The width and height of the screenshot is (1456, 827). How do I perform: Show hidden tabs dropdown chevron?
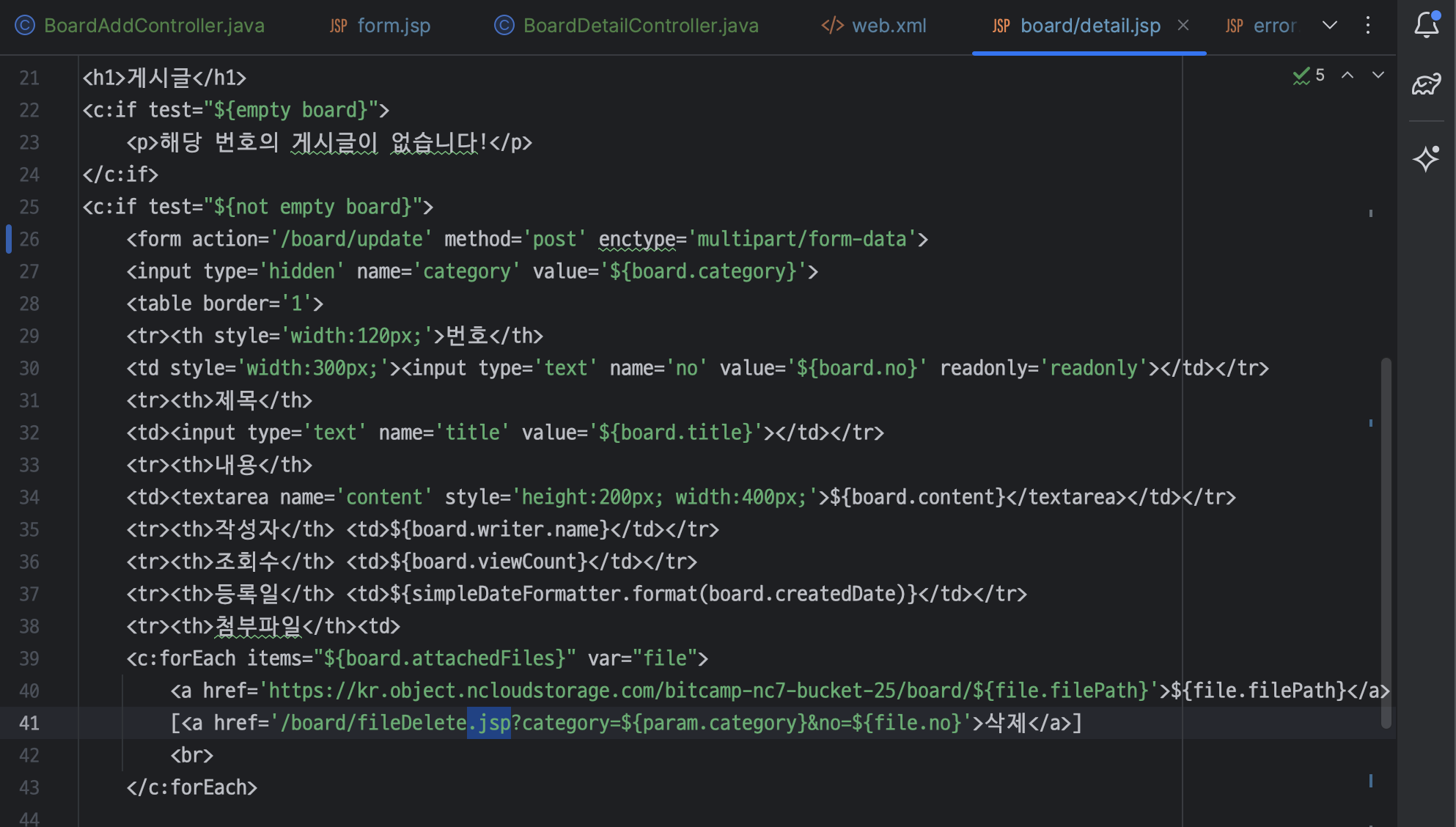[x=1330, y=26]
